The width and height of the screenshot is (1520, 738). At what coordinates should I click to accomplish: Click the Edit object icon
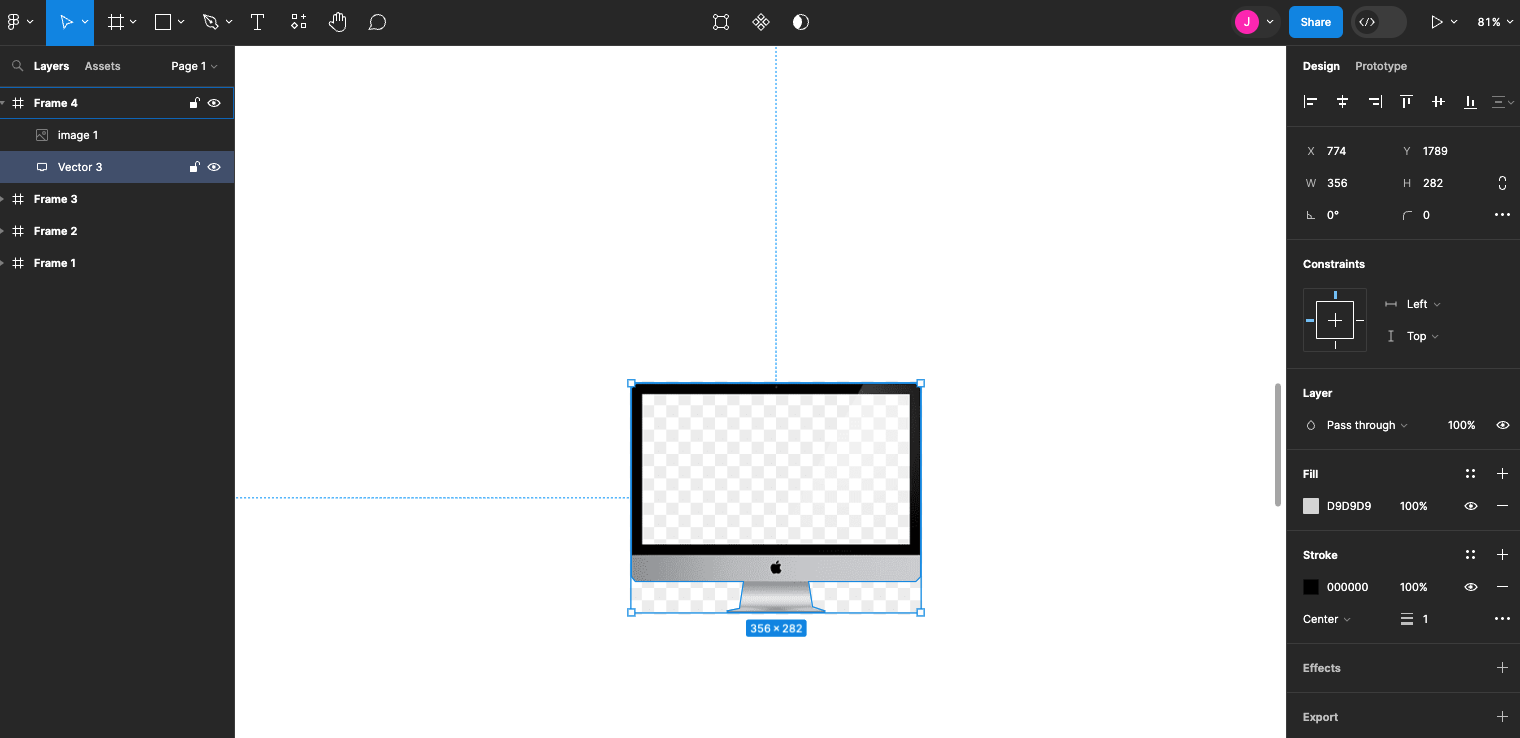click(721, 22)
